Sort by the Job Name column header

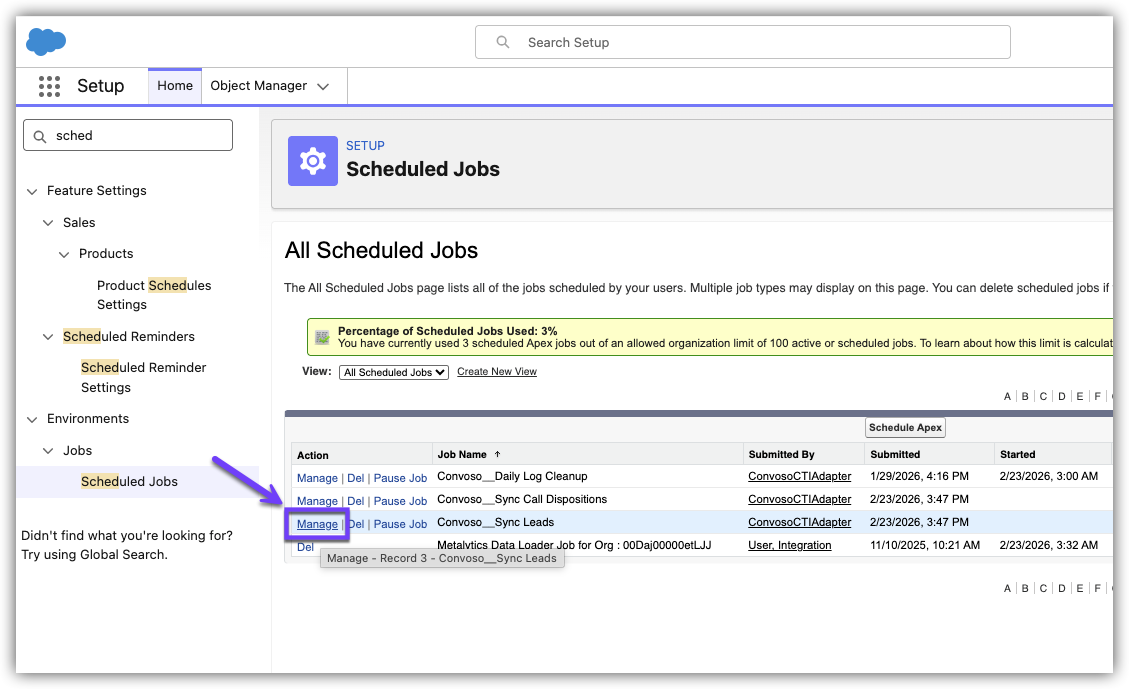462,455
